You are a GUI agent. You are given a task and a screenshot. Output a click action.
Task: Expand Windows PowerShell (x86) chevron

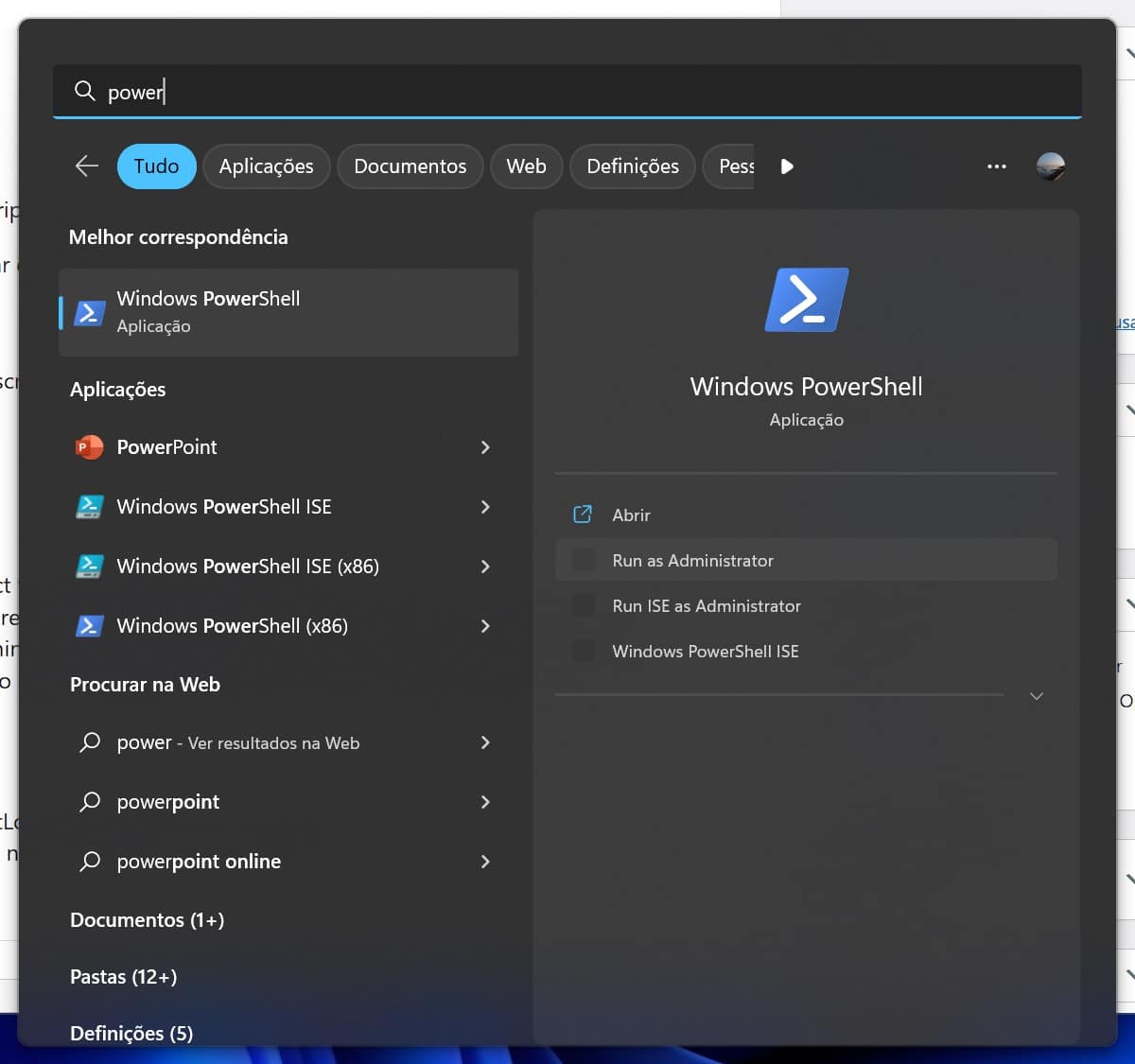(485, 626)
